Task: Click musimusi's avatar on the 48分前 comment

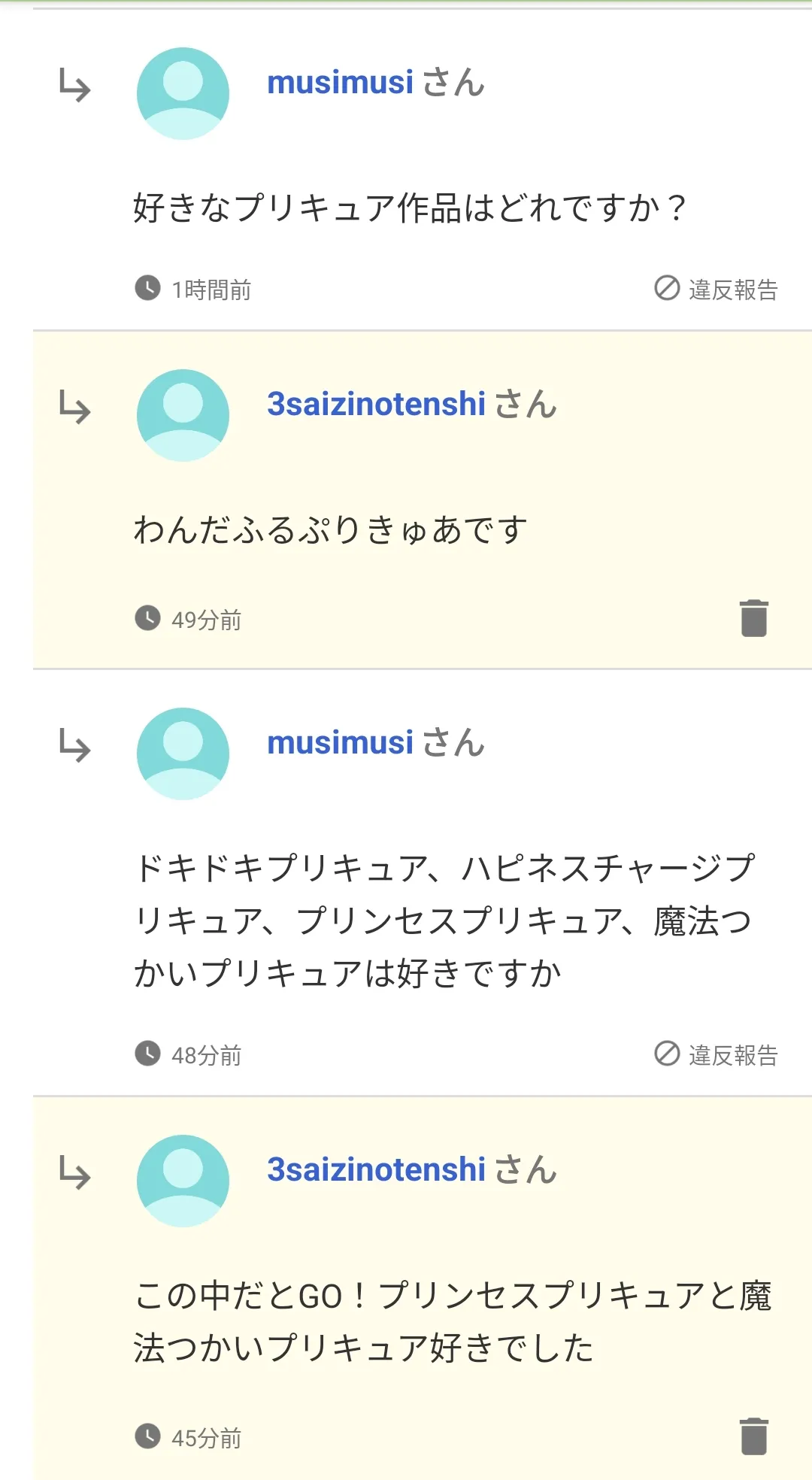Action: click(x=183, y=754)
